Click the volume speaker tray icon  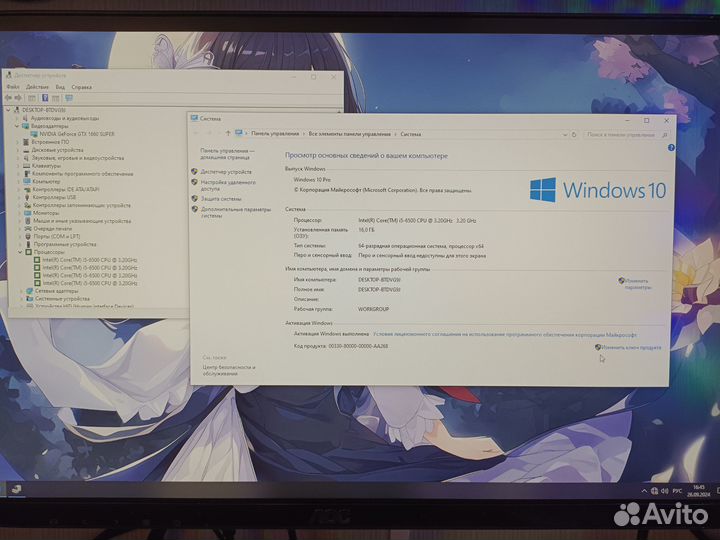tap(664, 491)
